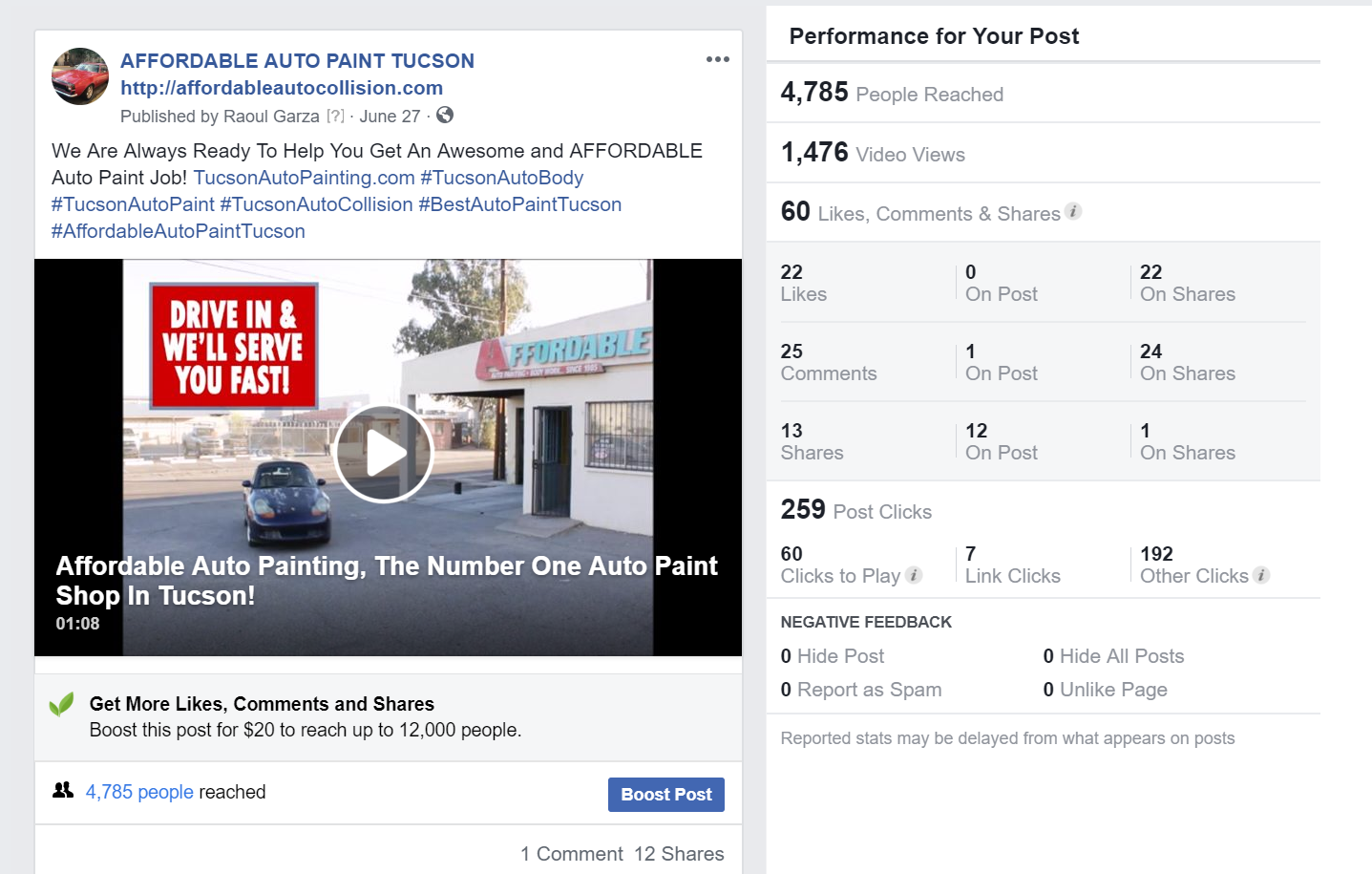Click the info icon beside Likes, Comments & Shares
Image resolution: width=1372 pixels, height=874 pixels.
pyautogui.click(x=1073, y=211)
